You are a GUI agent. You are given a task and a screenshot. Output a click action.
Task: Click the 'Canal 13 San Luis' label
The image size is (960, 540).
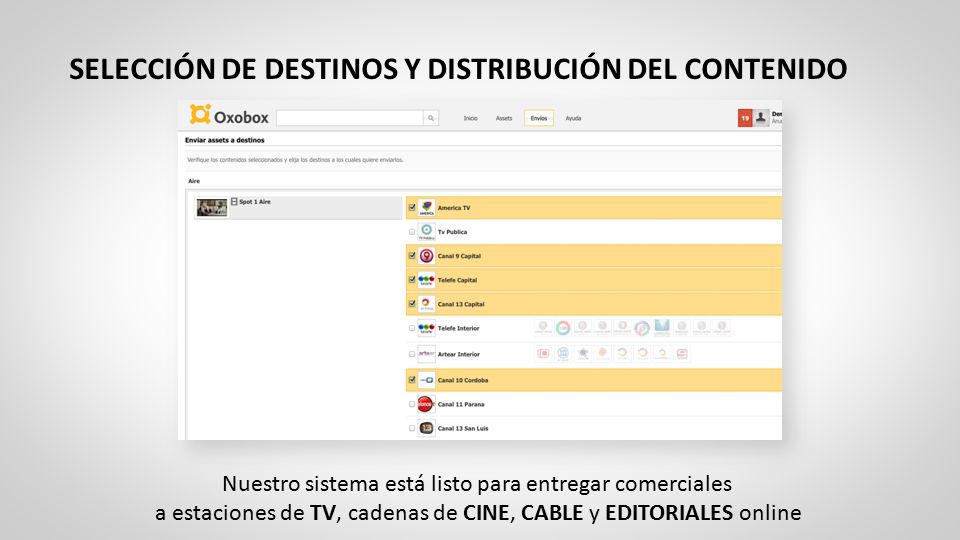click(463, 429)
